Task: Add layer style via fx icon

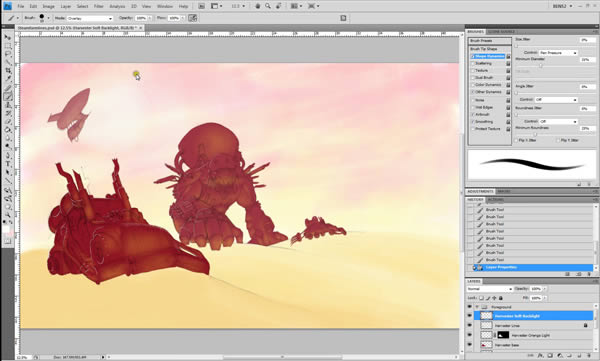Action: coord(540,356)
